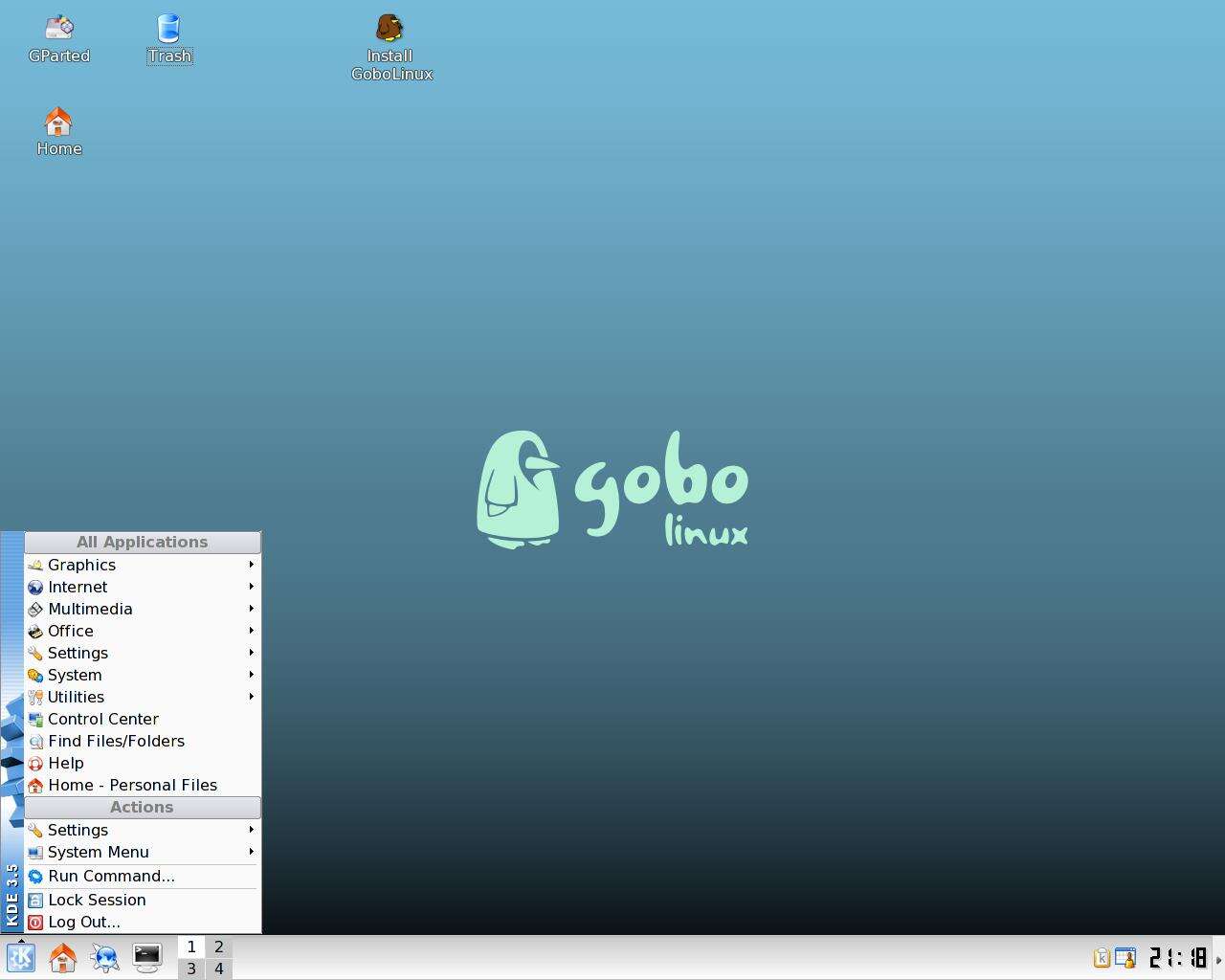Select the Trash icon on the desktop
Screen dimensions: 1225x980
click(x=169, y=39)
